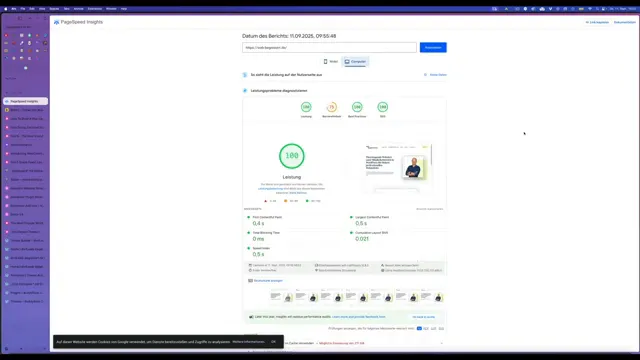Click the URL input field
The image size is (640, 360).
point(329,47)
